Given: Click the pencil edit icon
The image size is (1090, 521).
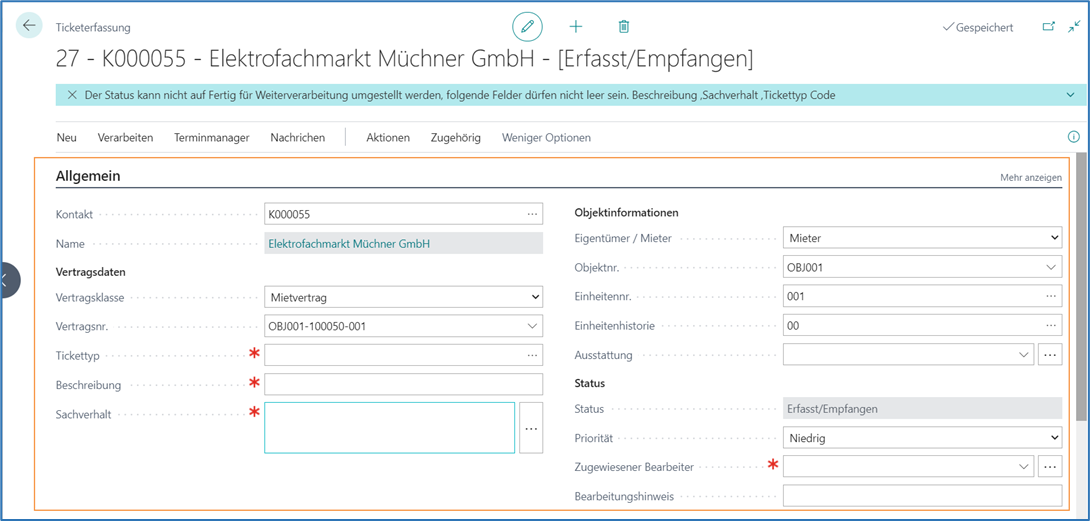Looking at the screenshot, I should pos(526,27).
